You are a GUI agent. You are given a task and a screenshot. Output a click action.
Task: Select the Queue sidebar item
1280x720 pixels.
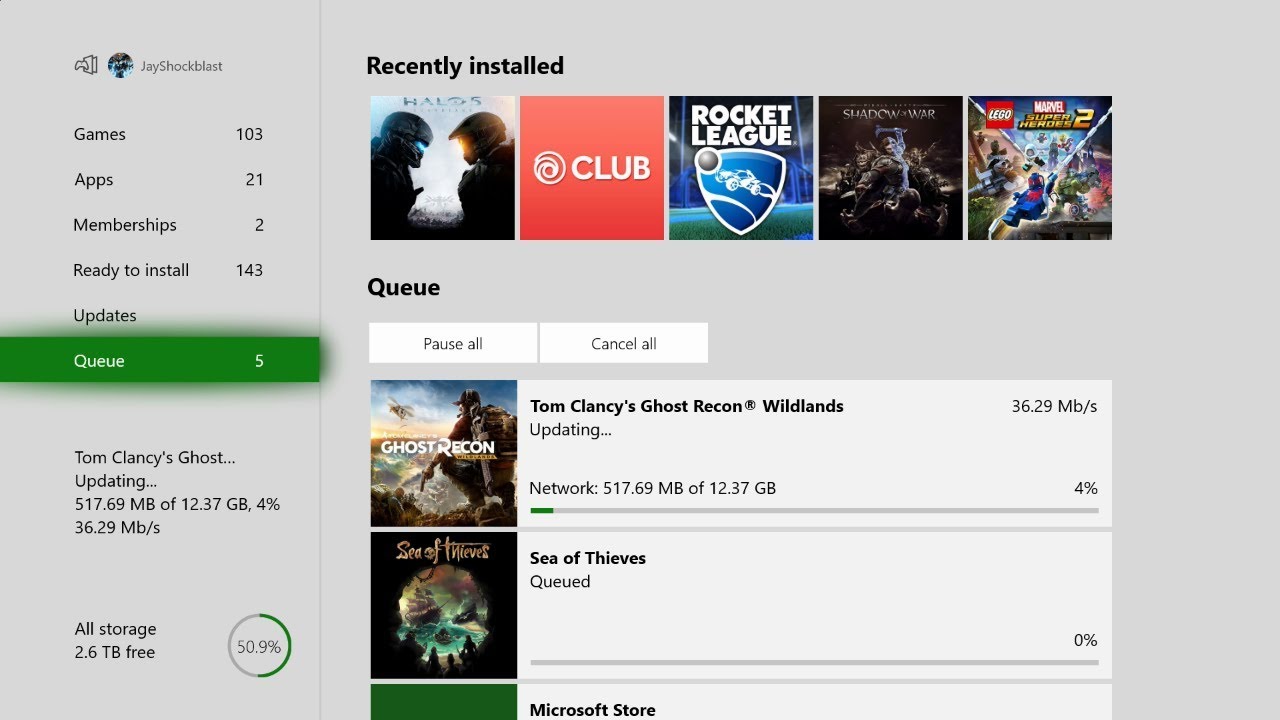(x=160, y=360)
